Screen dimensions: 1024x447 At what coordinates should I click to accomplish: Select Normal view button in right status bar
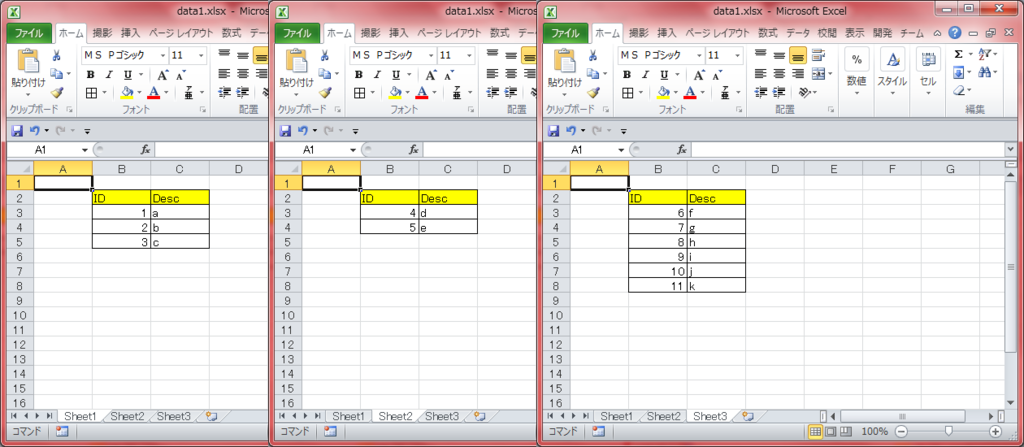(x=815, y=432)
